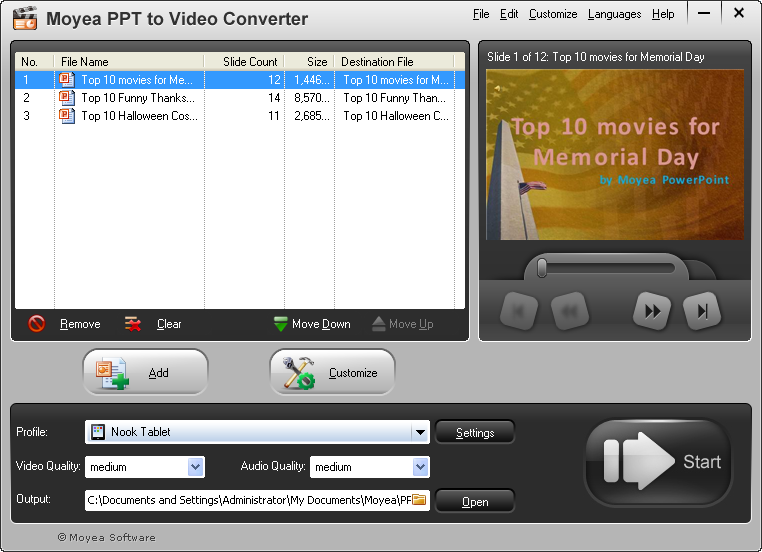
Task: Click PowerPoint icon of Top 10 movies file
Action: [67, 80]
